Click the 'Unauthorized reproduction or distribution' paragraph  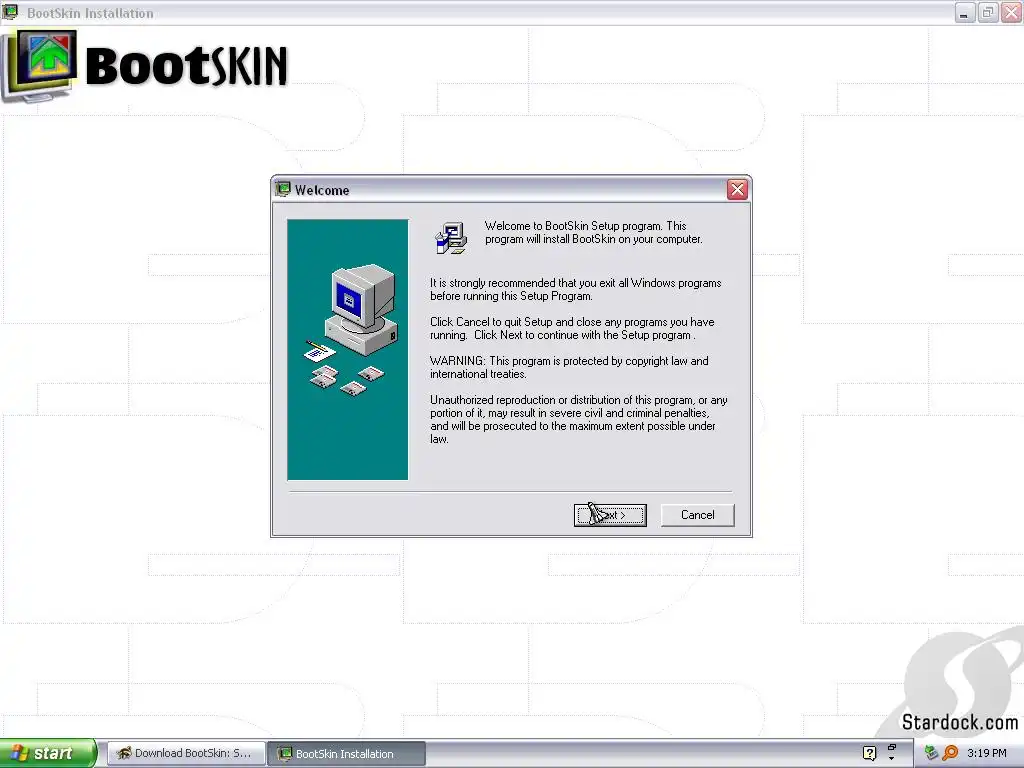[579, 419]
